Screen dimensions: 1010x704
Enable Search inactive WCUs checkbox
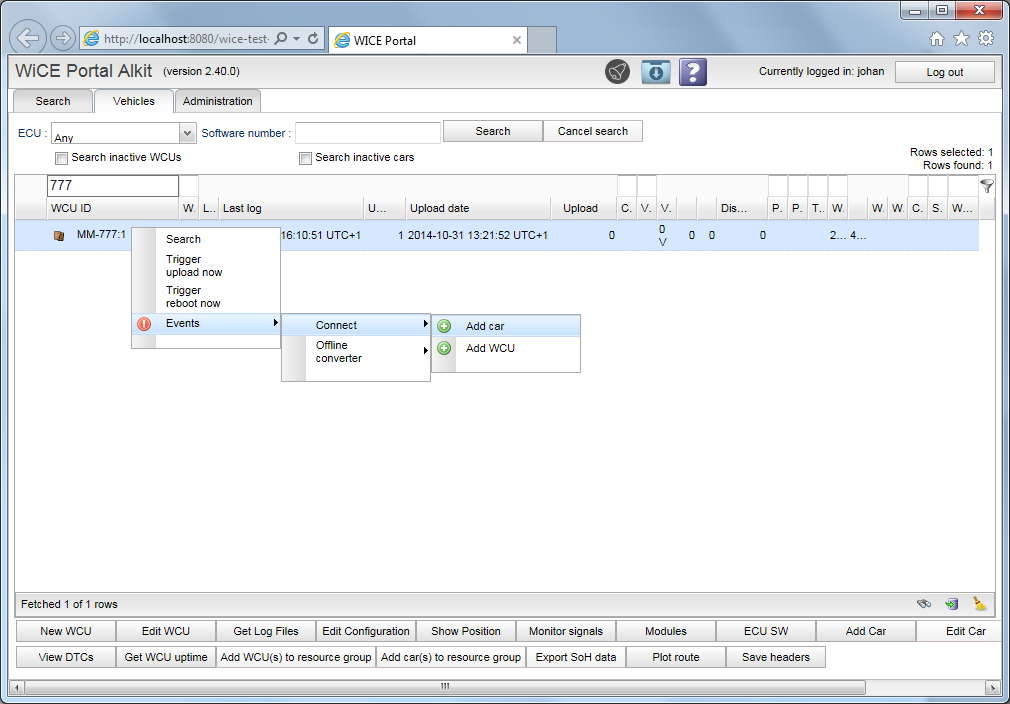[x=62, y=158]
